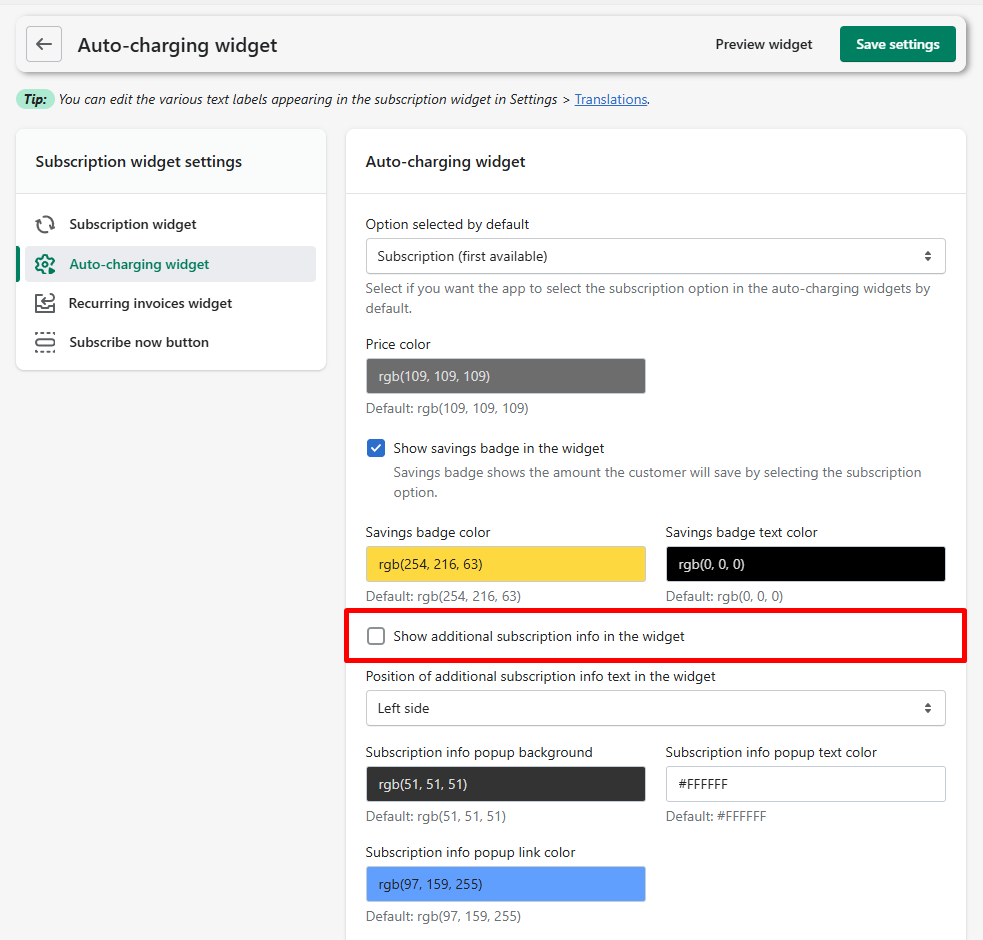Click the Auto-charging widget gear icon
The width and height of the screenshot is (983, 940).
point(45,264)
